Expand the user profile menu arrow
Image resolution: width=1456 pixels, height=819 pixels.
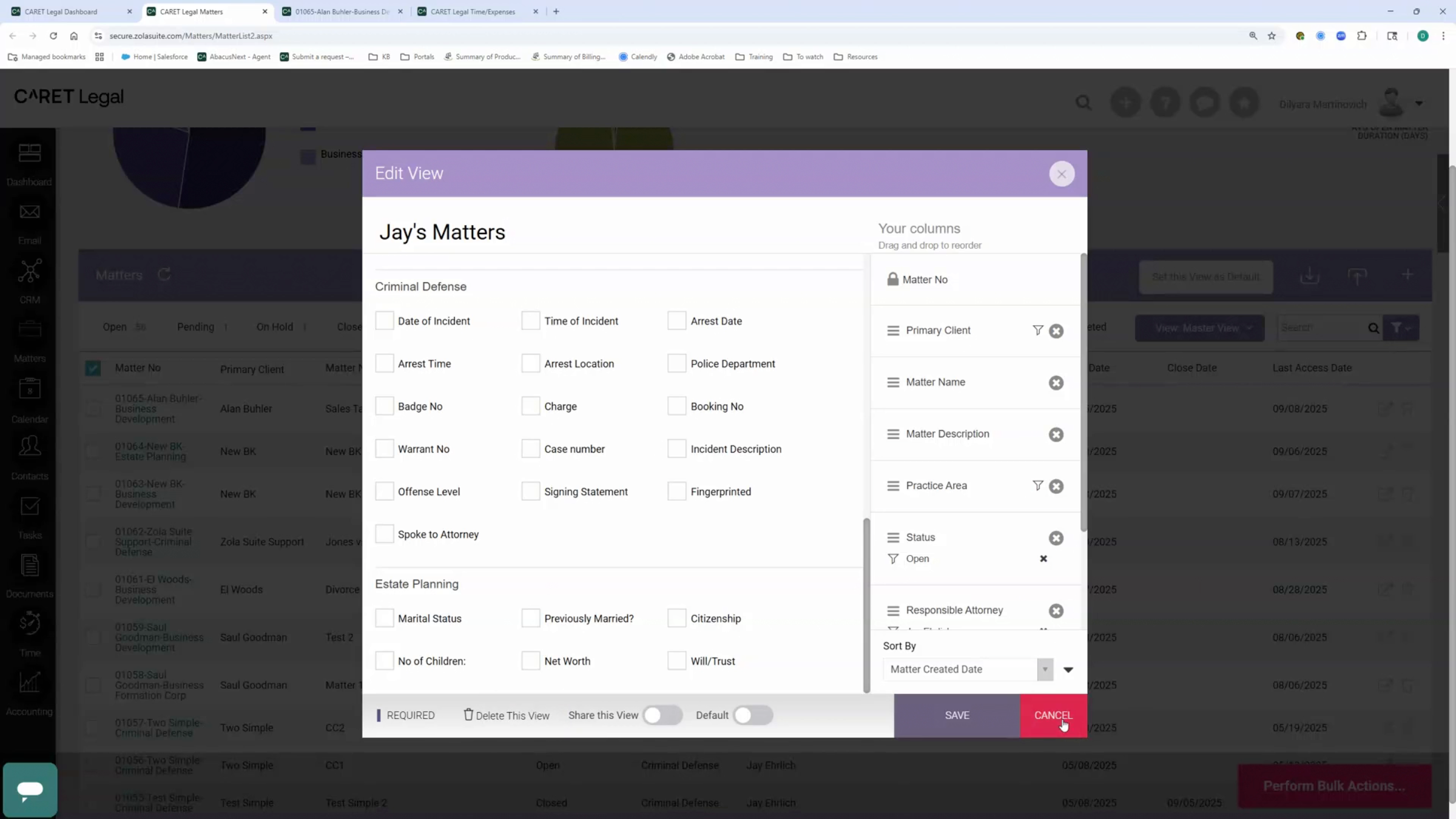[1419, 103]
